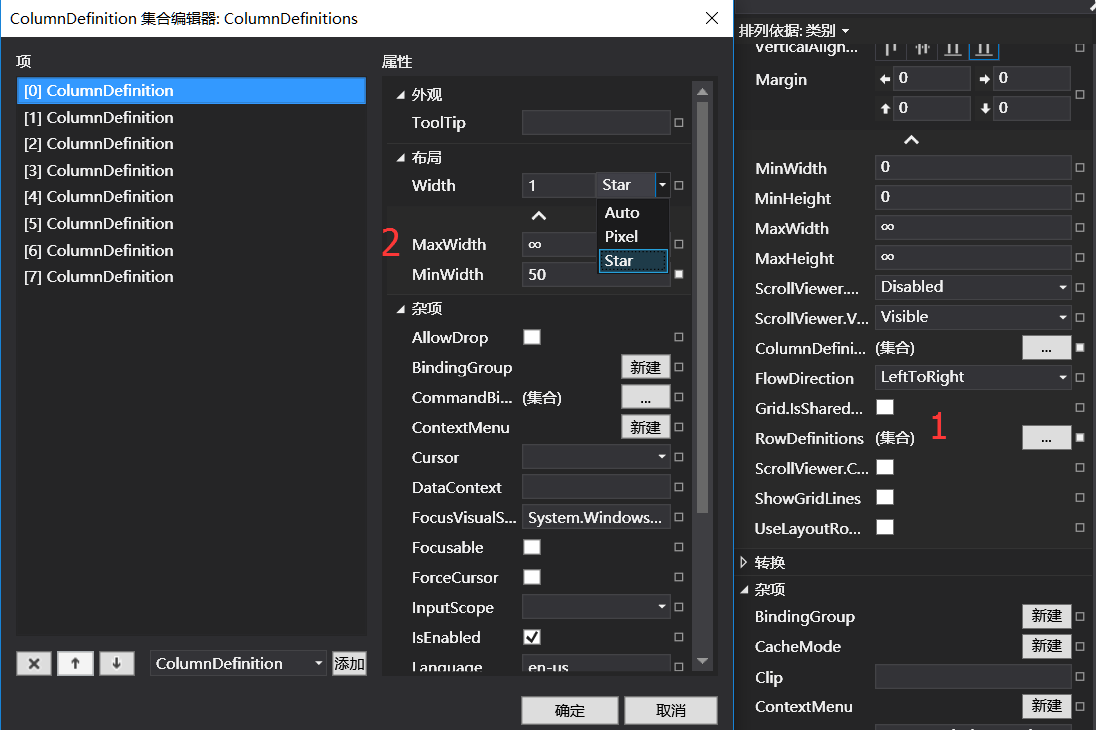
Task: Click the delete item X button
Action: (33, 663)
